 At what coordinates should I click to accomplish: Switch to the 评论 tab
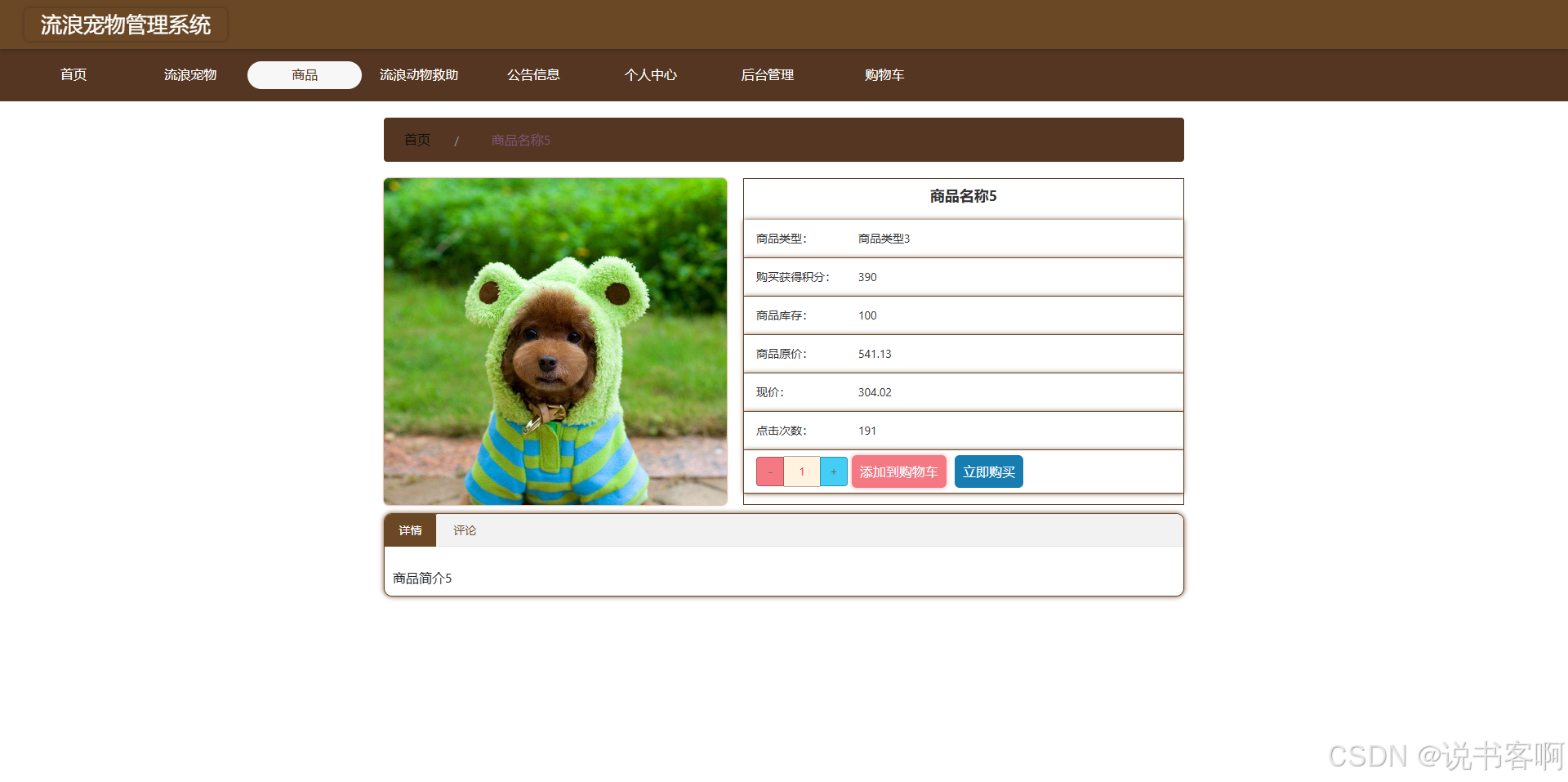pos(465,530)
